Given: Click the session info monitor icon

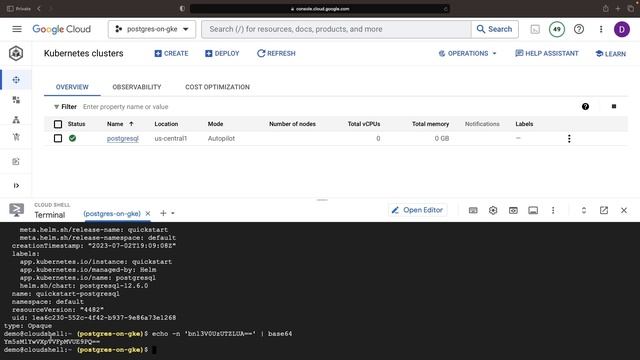Looking at the screenshot, I should tap(533, 210).
